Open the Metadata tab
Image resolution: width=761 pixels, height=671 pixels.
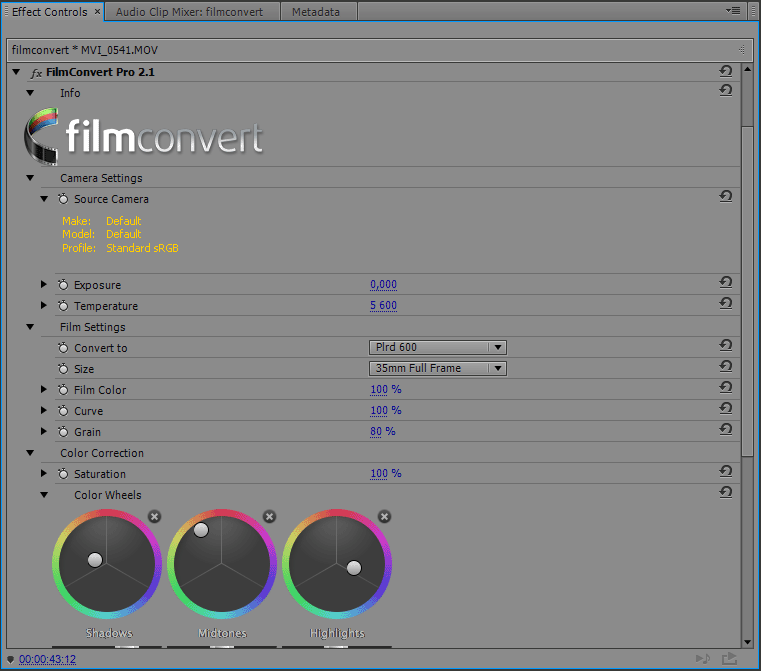[316, 12]
